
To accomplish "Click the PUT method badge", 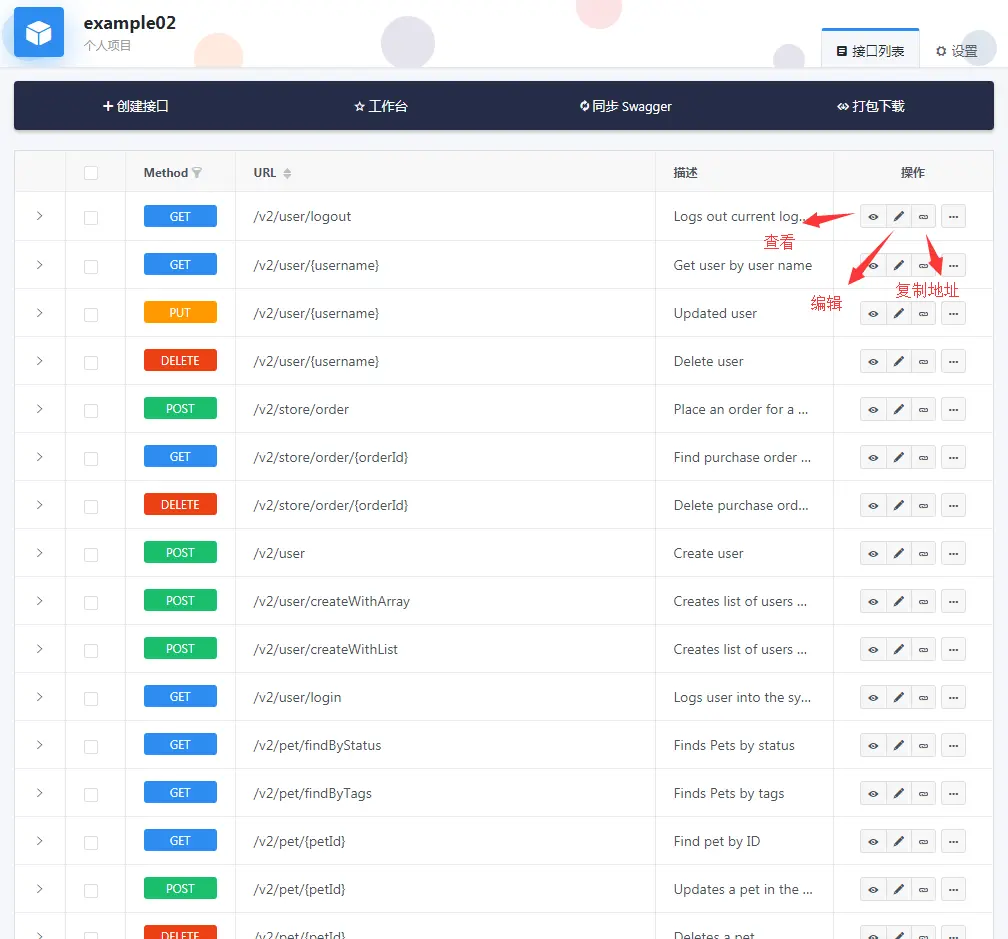I will pos(180,312).
